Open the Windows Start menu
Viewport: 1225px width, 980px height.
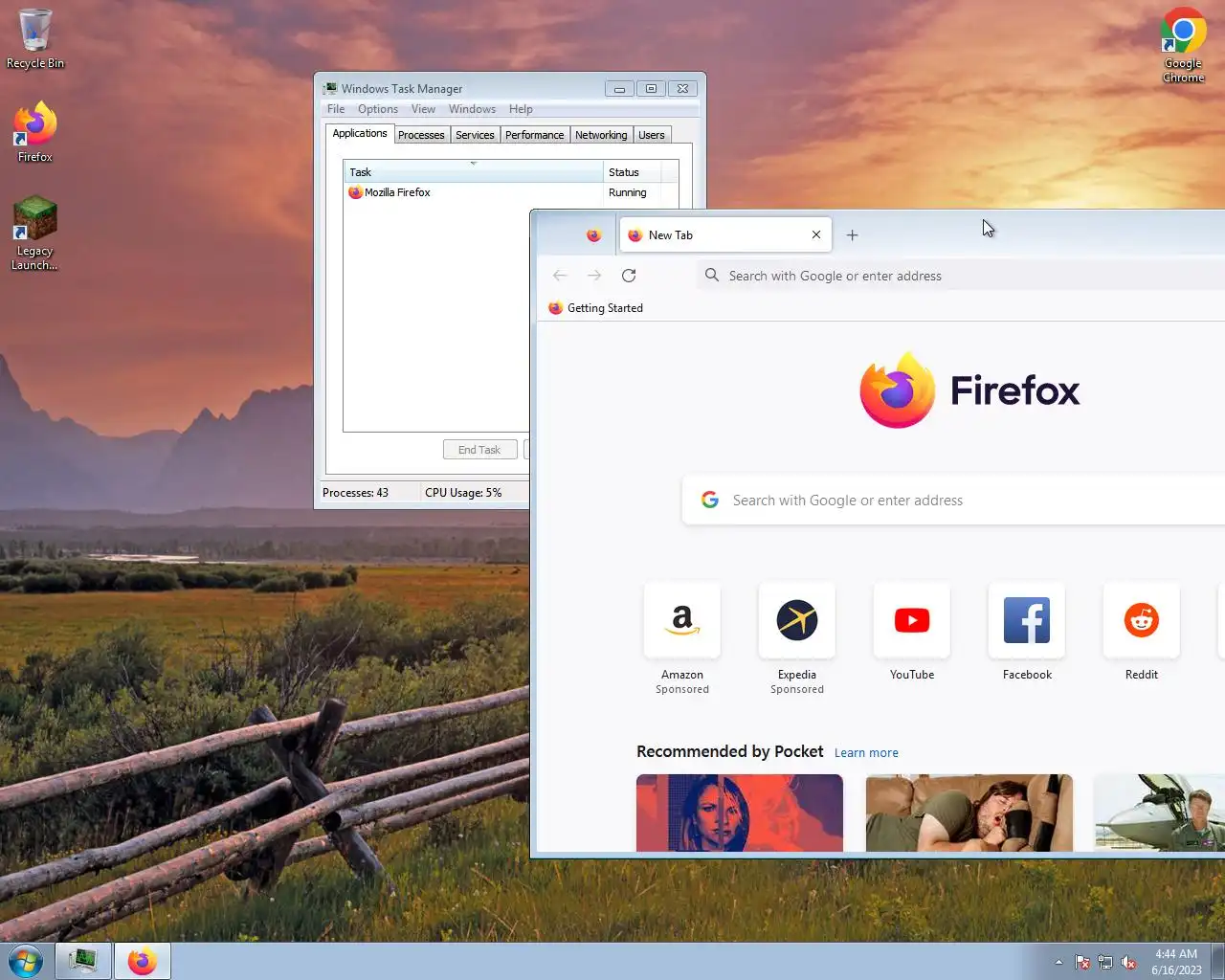[x=26, y=961]
